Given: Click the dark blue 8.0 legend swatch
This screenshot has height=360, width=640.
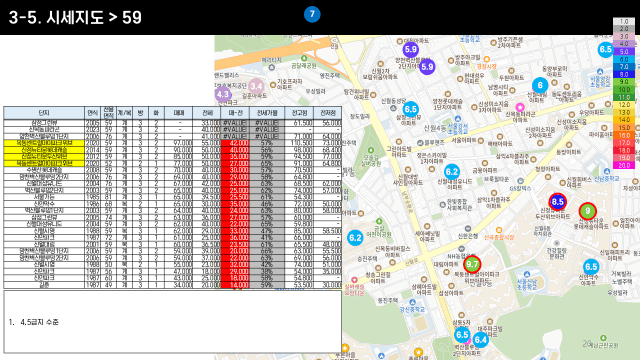Looking at the screenshot, I should [x=624, y=74].
